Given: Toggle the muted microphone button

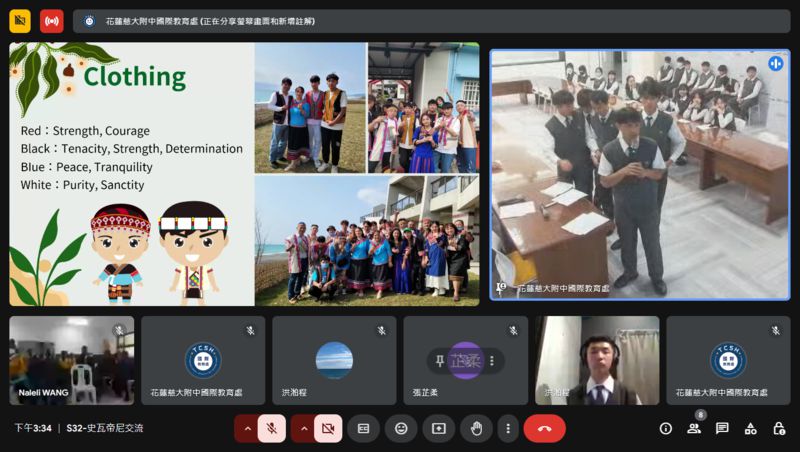Looking at the screenshot, I should tap(271, 428).
